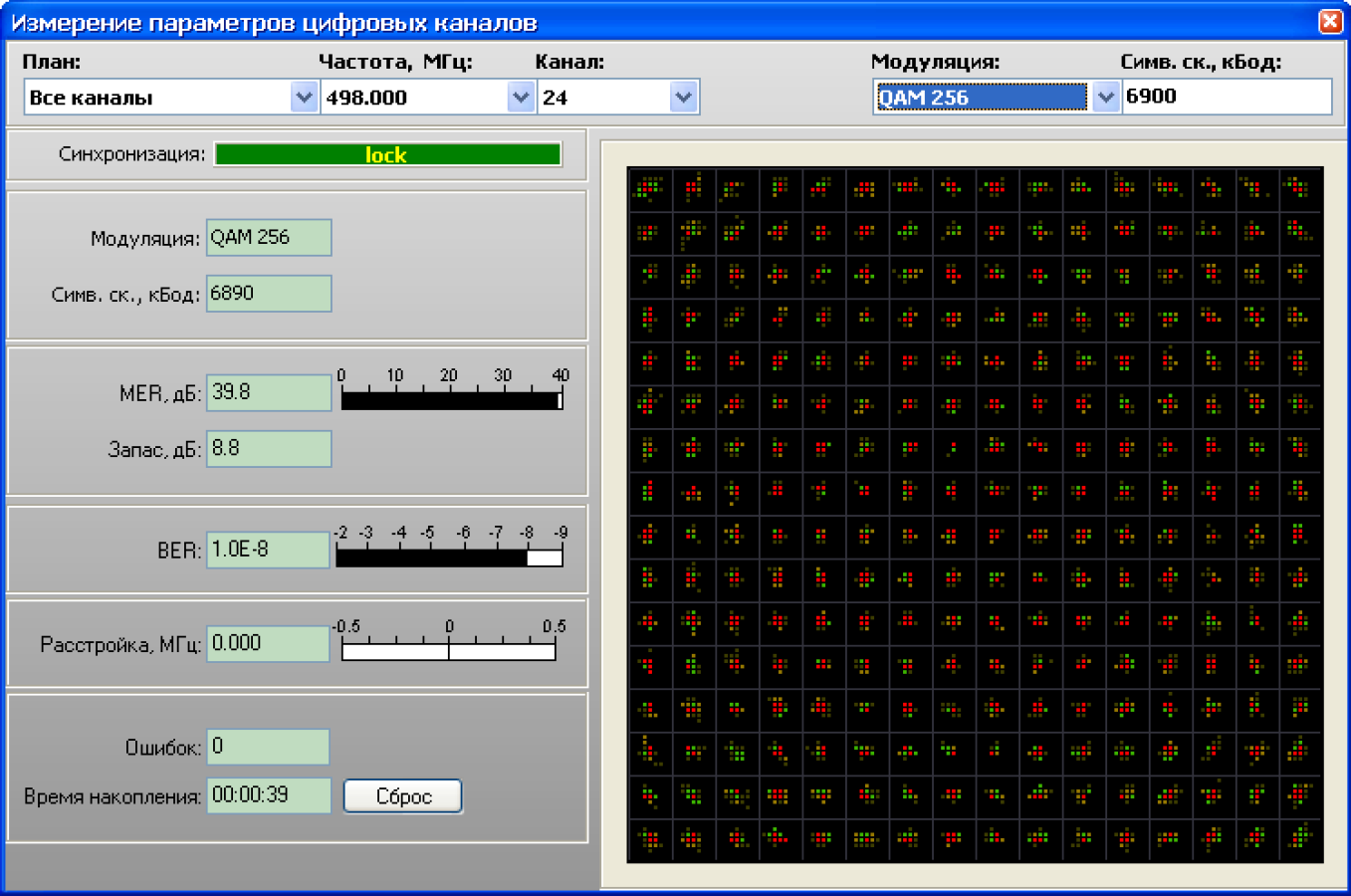
Task: Expand the Канал dropdown arrow
Action: click(683, 98)
